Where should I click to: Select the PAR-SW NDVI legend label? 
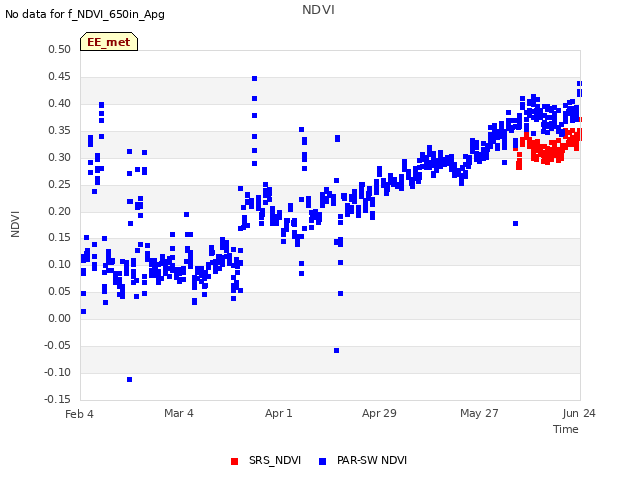click(372, 460)
